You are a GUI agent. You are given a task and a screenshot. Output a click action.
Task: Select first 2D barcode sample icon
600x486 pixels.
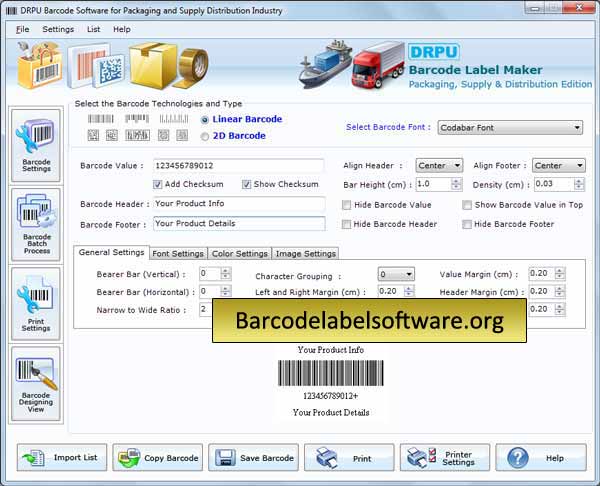93,135
